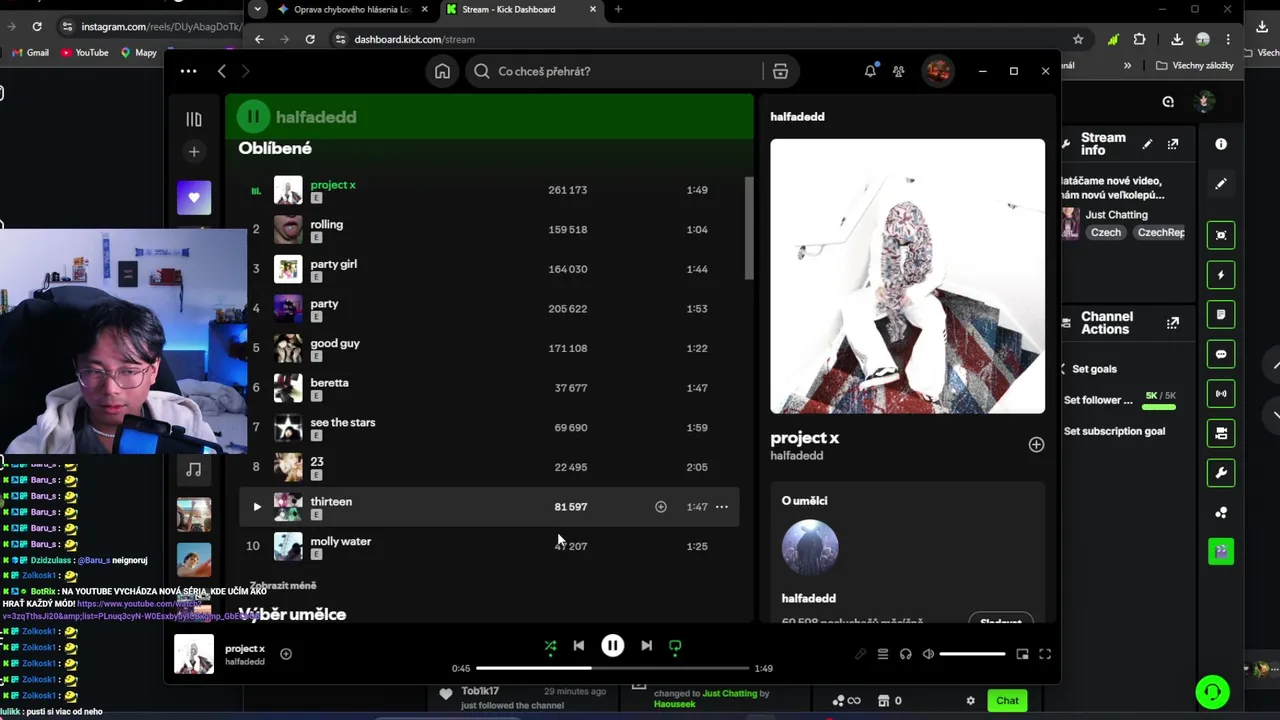Open the queue icon

click(x=883, y=654)
